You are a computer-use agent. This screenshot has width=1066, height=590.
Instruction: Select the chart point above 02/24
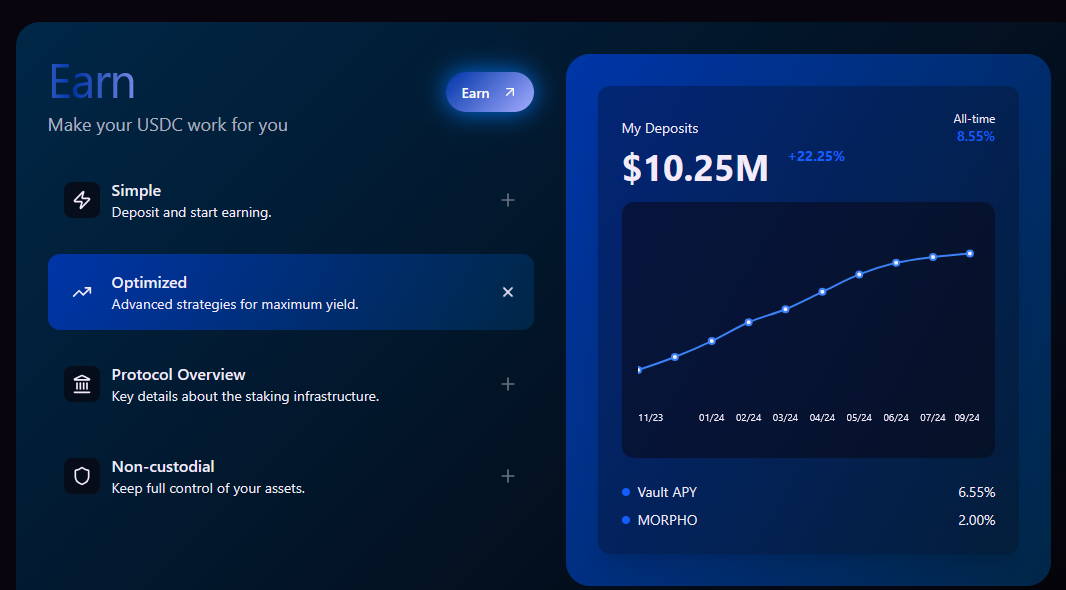click(x=749, y=322)
